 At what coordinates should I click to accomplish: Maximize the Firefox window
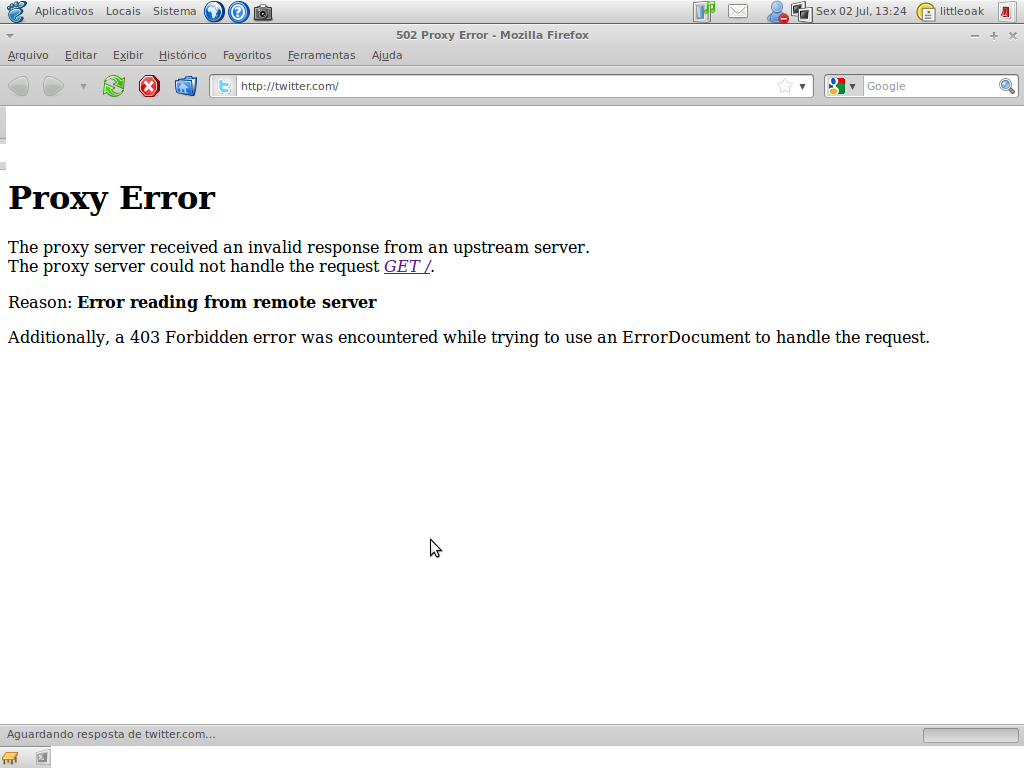(994, 36)
